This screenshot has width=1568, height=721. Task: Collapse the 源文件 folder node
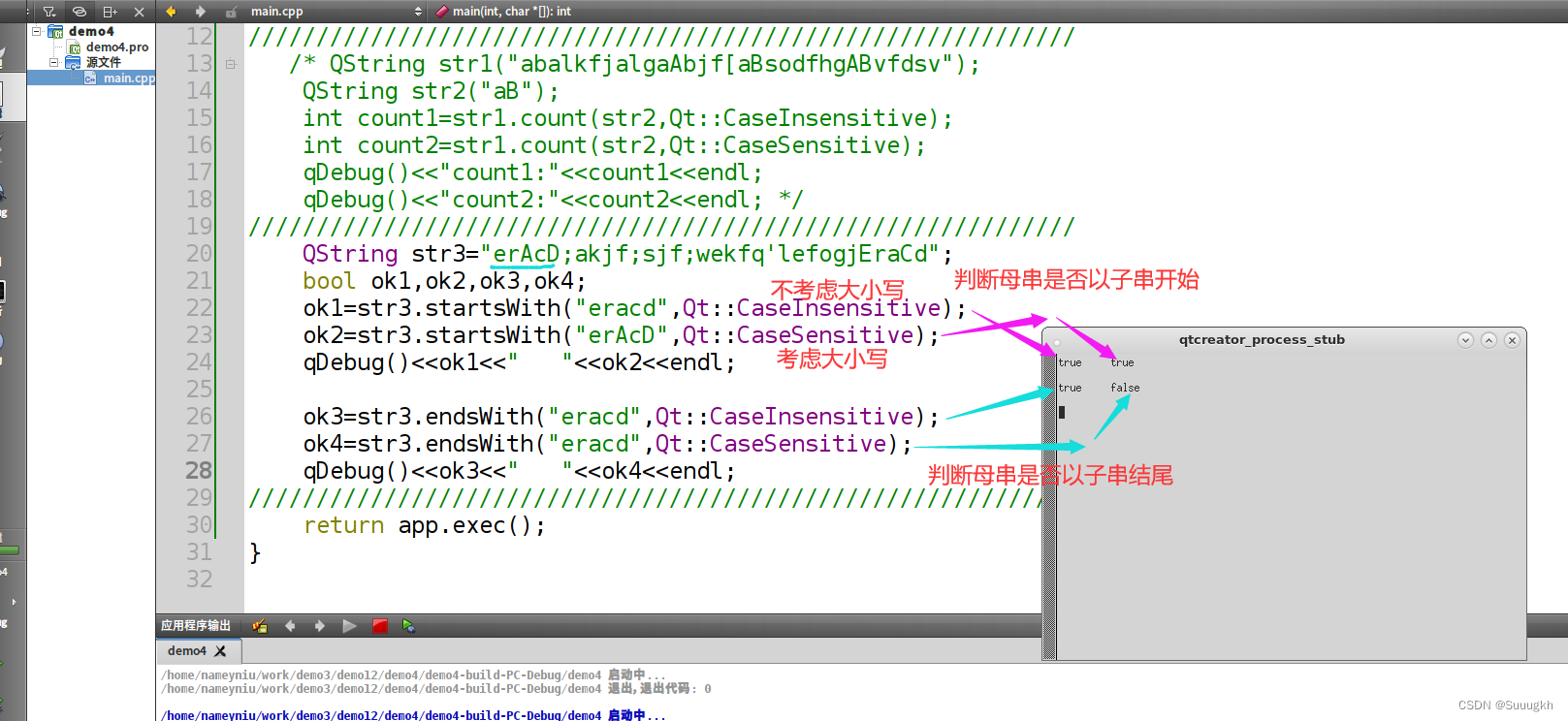coord(54,62)
